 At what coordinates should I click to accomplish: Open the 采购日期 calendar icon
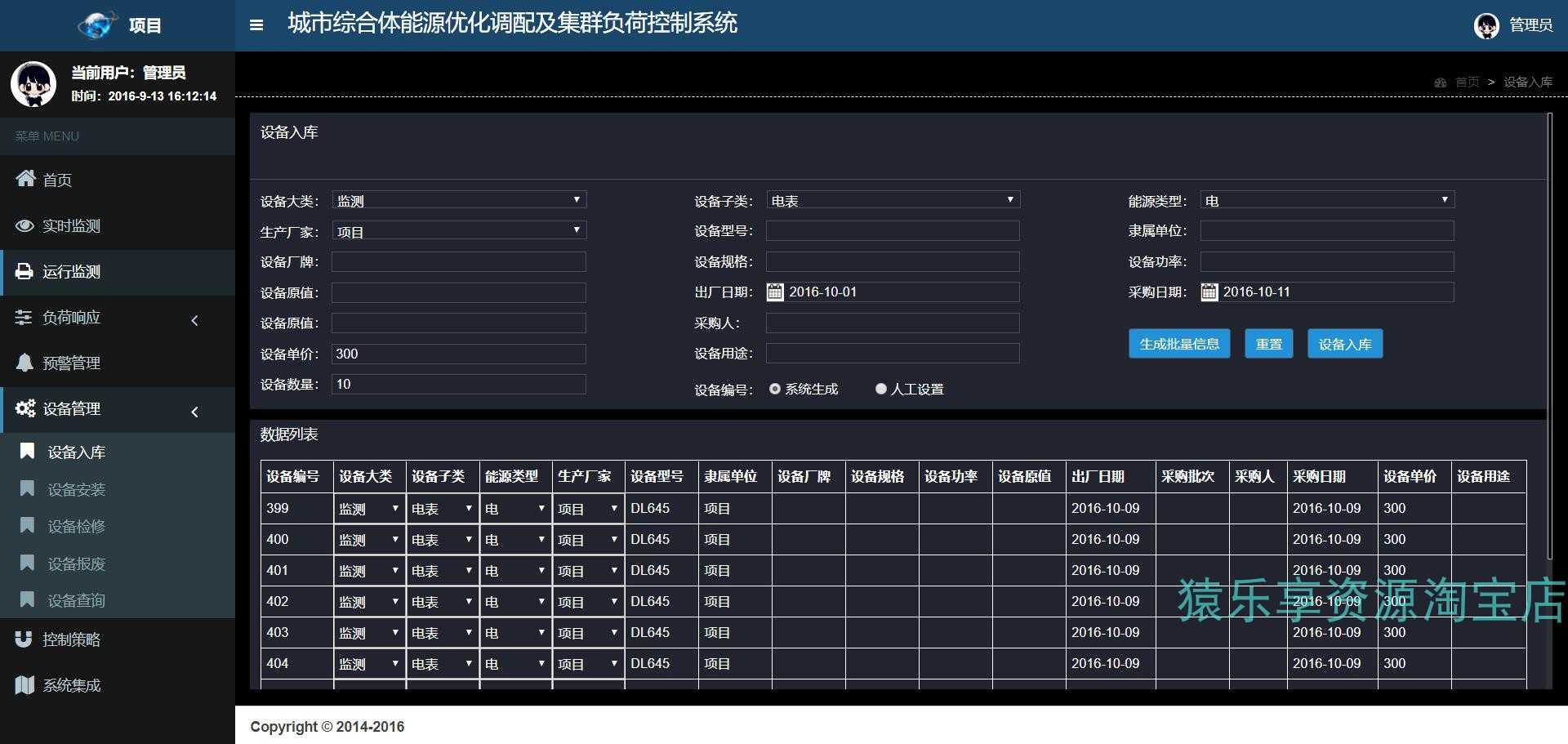1209,292
